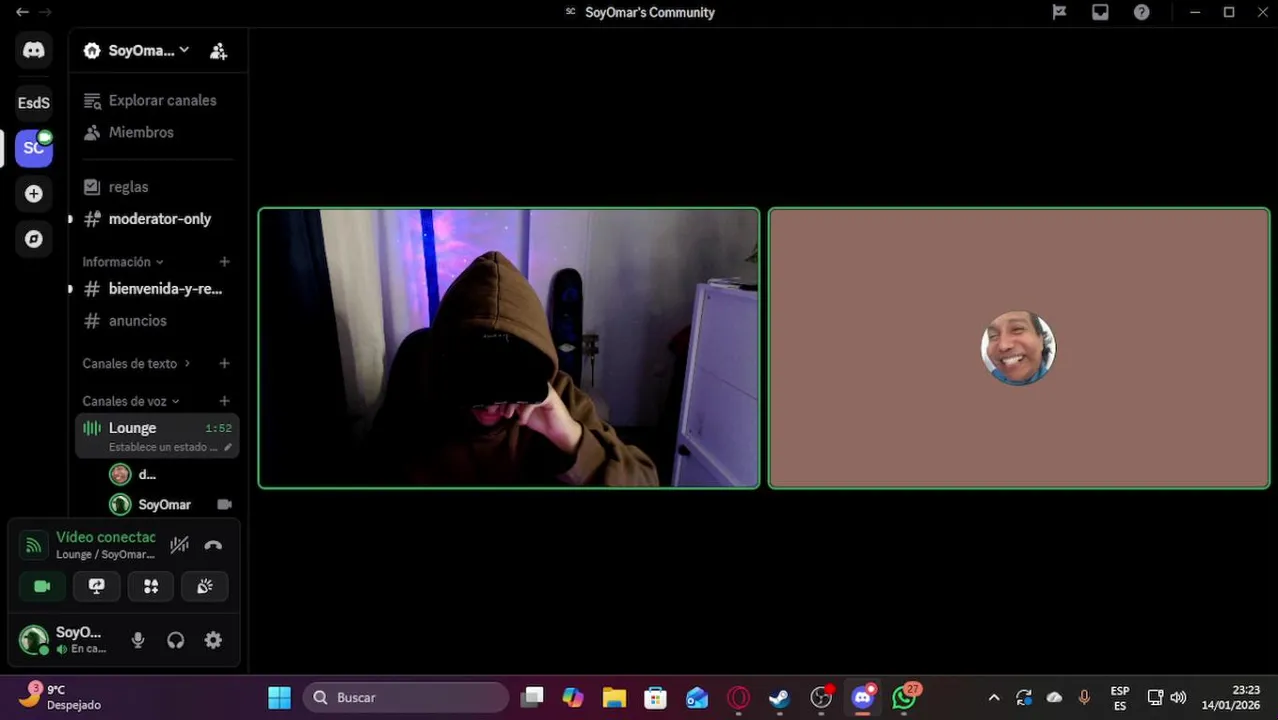Start an activity
Screen dimensions: 1278x720
click(x=151, y=587)
